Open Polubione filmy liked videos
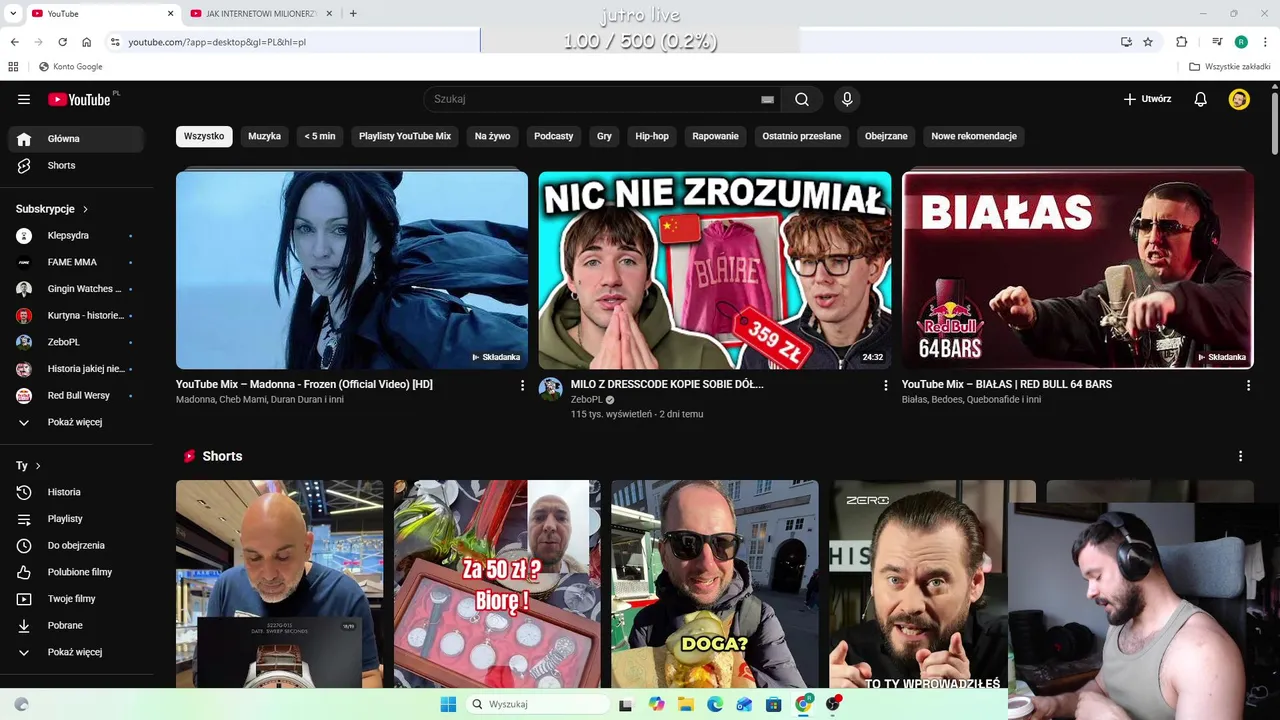The image size is (1280, 720). [77, 572]
